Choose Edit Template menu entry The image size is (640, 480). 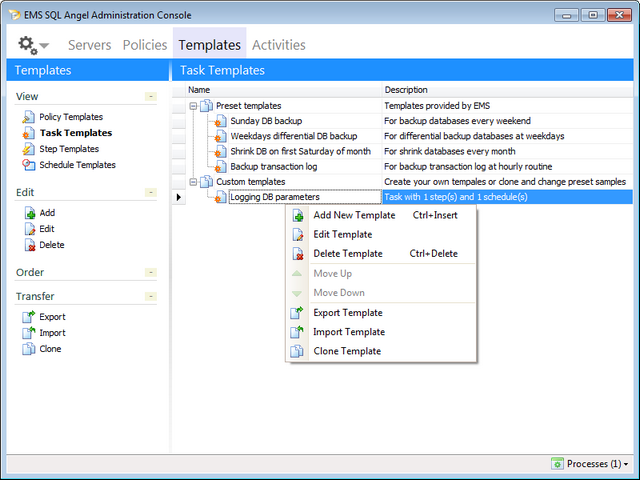tap(381, 234)
